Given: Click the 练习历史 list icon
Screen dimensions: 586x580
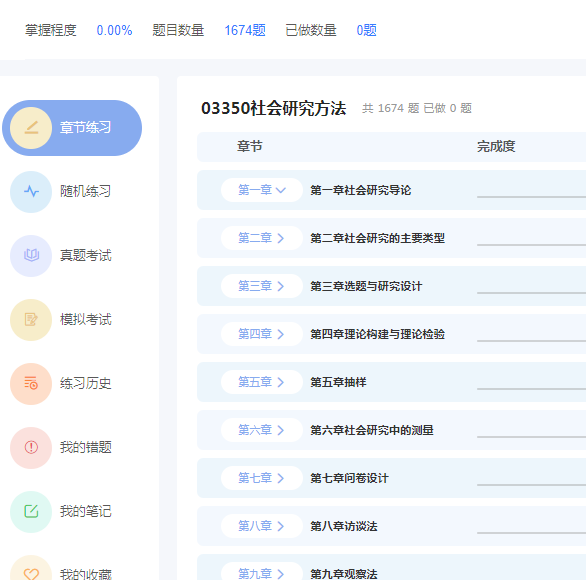Looking at the screenshot, I should (x=31, y=383).
